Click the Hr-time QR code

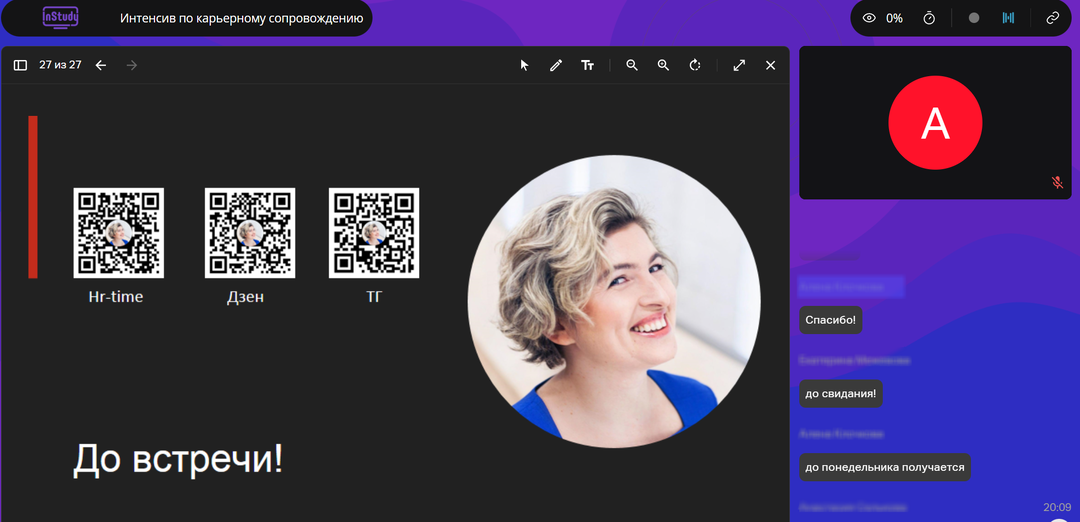pyautogui.click(x=118, y=233)
